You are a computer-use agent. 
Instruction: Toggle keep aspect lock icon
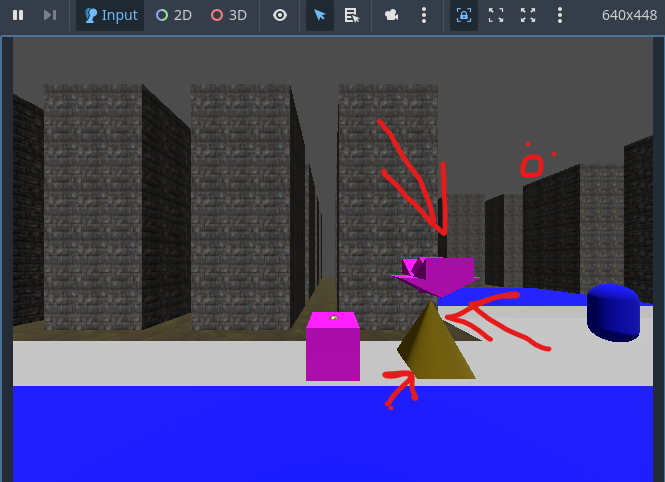[x=464, y=15]
